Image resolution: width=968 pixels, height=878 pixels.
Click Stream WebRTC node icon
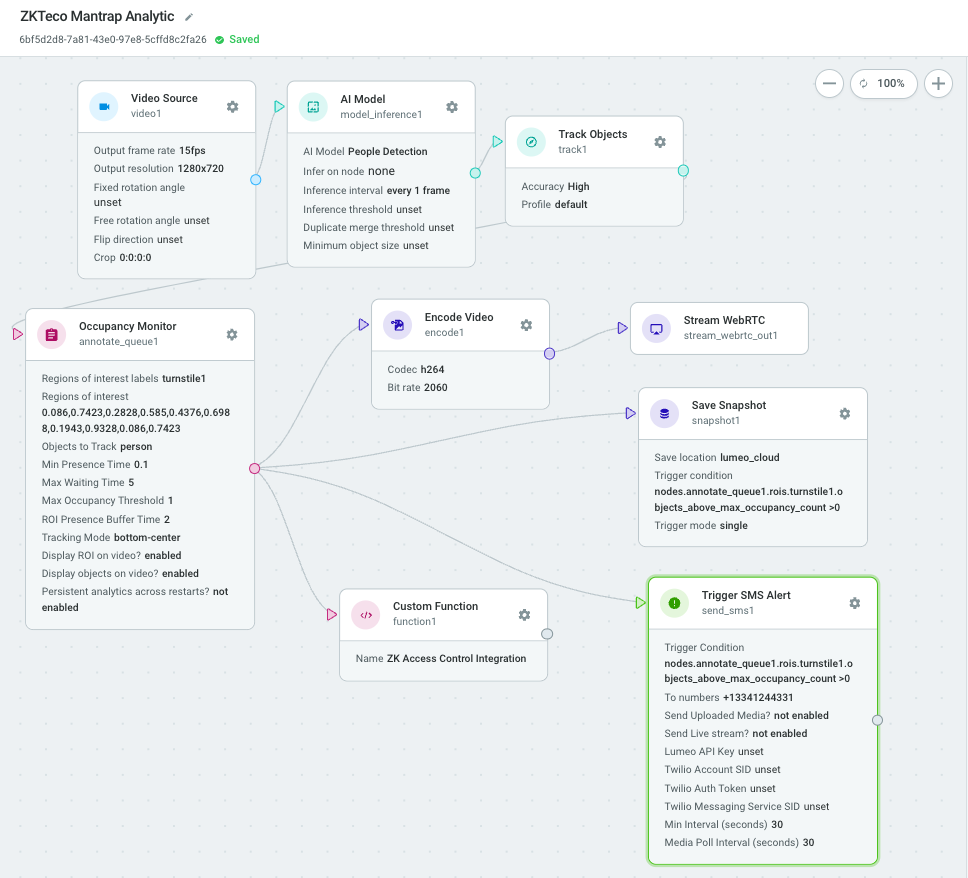(x=656, y=328)
